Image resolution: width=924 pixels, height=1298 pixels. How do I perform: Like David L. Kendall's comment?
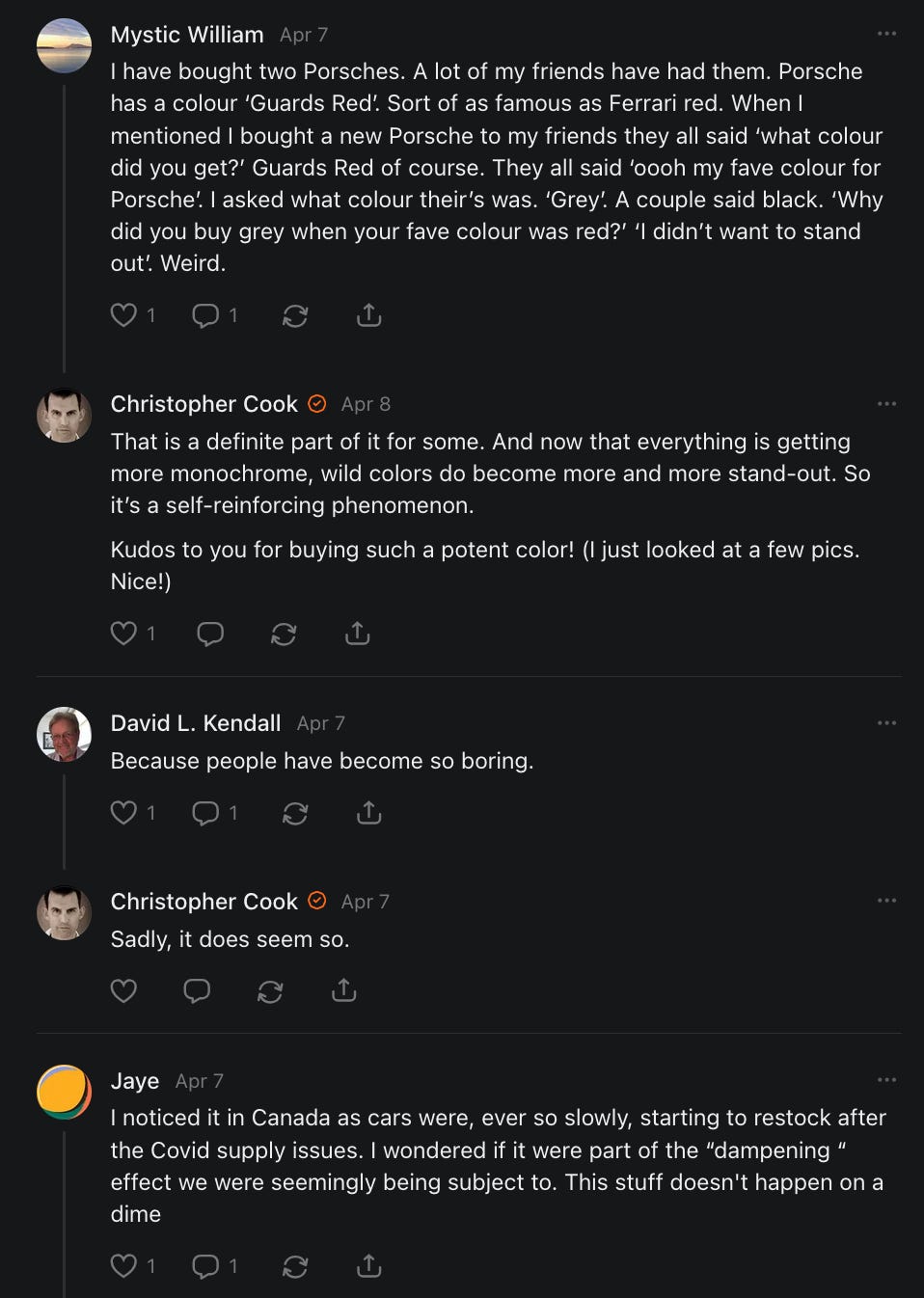coord(123,813)
